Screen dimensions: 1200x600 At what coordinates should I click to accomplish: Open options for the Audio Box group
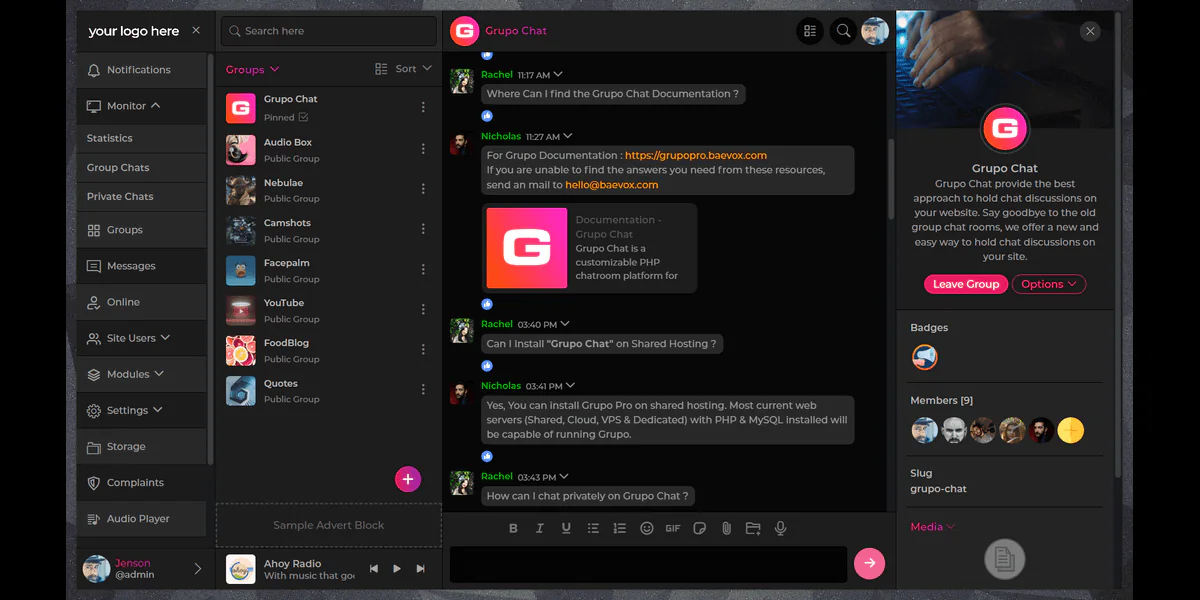coord(423,148)
